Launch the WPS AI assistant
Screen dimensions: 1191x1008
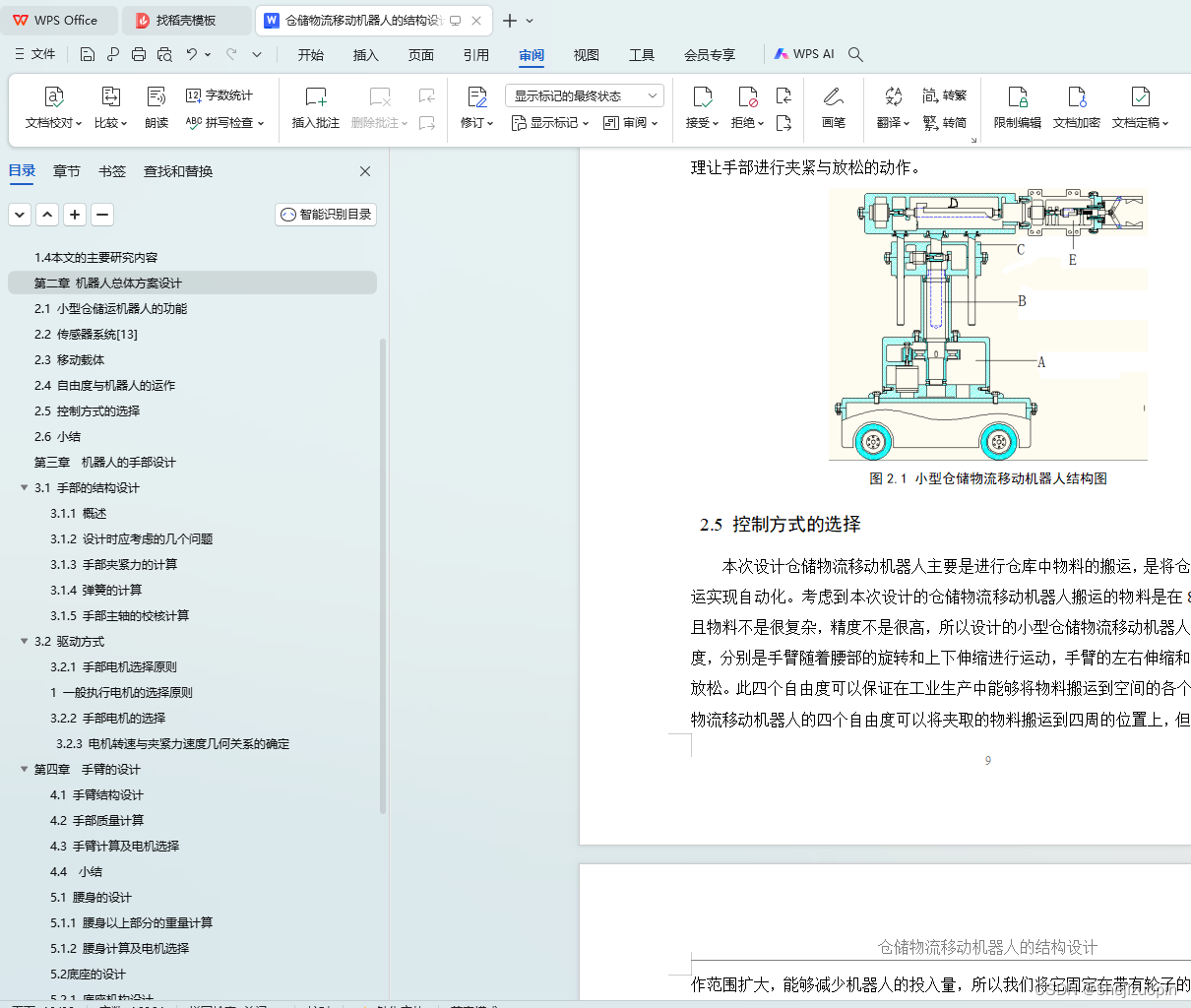click(804, 55)
